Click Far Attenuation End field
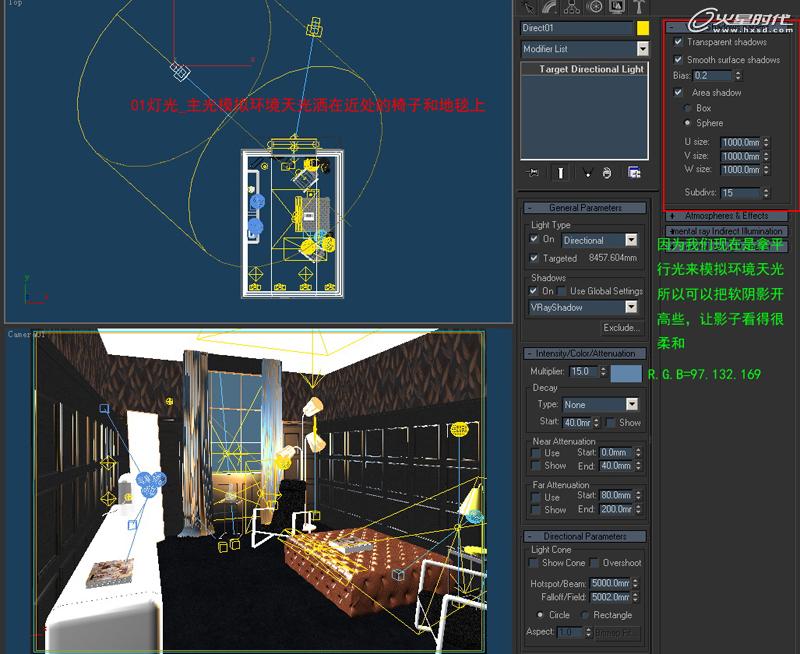Image resolution: width=800 pixels, height=654 pixels. click(616, 509)
